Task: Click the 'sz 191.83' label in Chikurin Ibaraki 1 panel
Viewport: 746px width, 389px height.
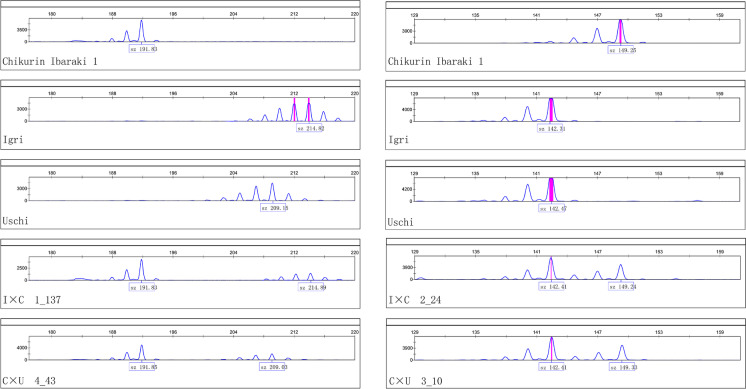Action: [x=143, y=49]
